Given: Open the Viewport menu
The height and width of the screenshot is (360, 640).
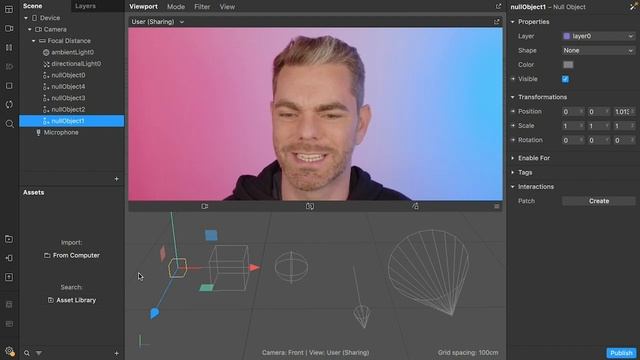Looking at the screenshot, I should click(143, 7).
